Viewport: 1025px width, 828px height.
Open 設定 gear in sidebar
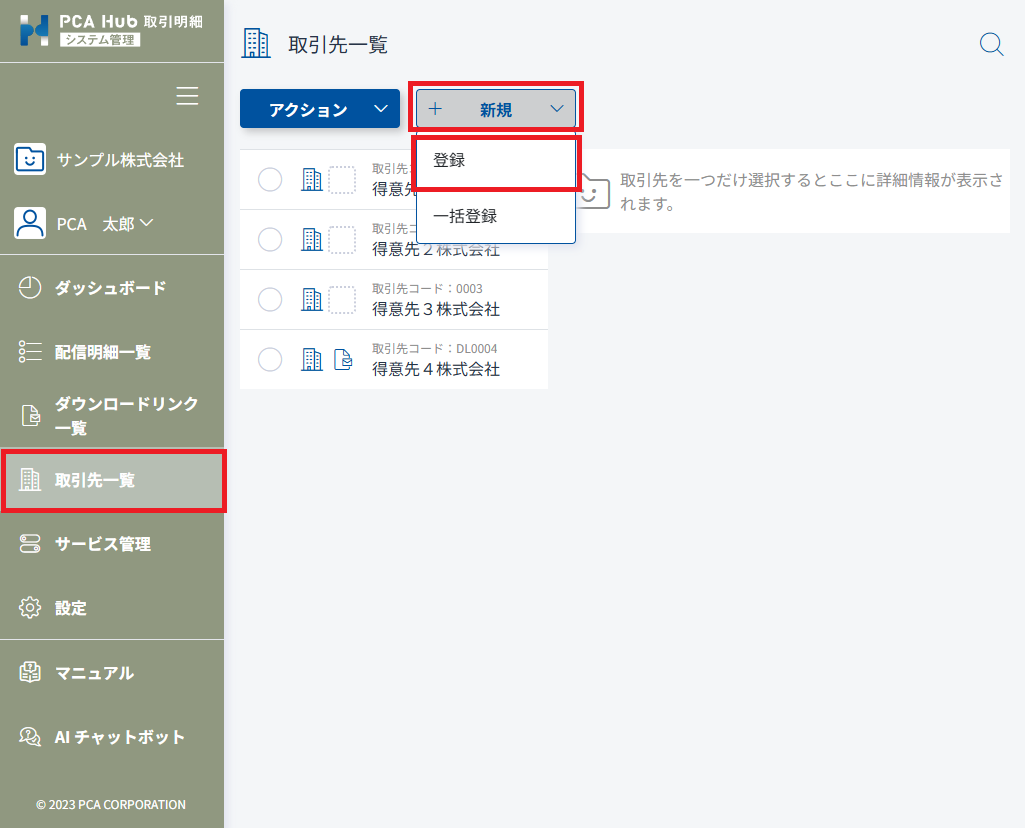[x=70, y=608]
